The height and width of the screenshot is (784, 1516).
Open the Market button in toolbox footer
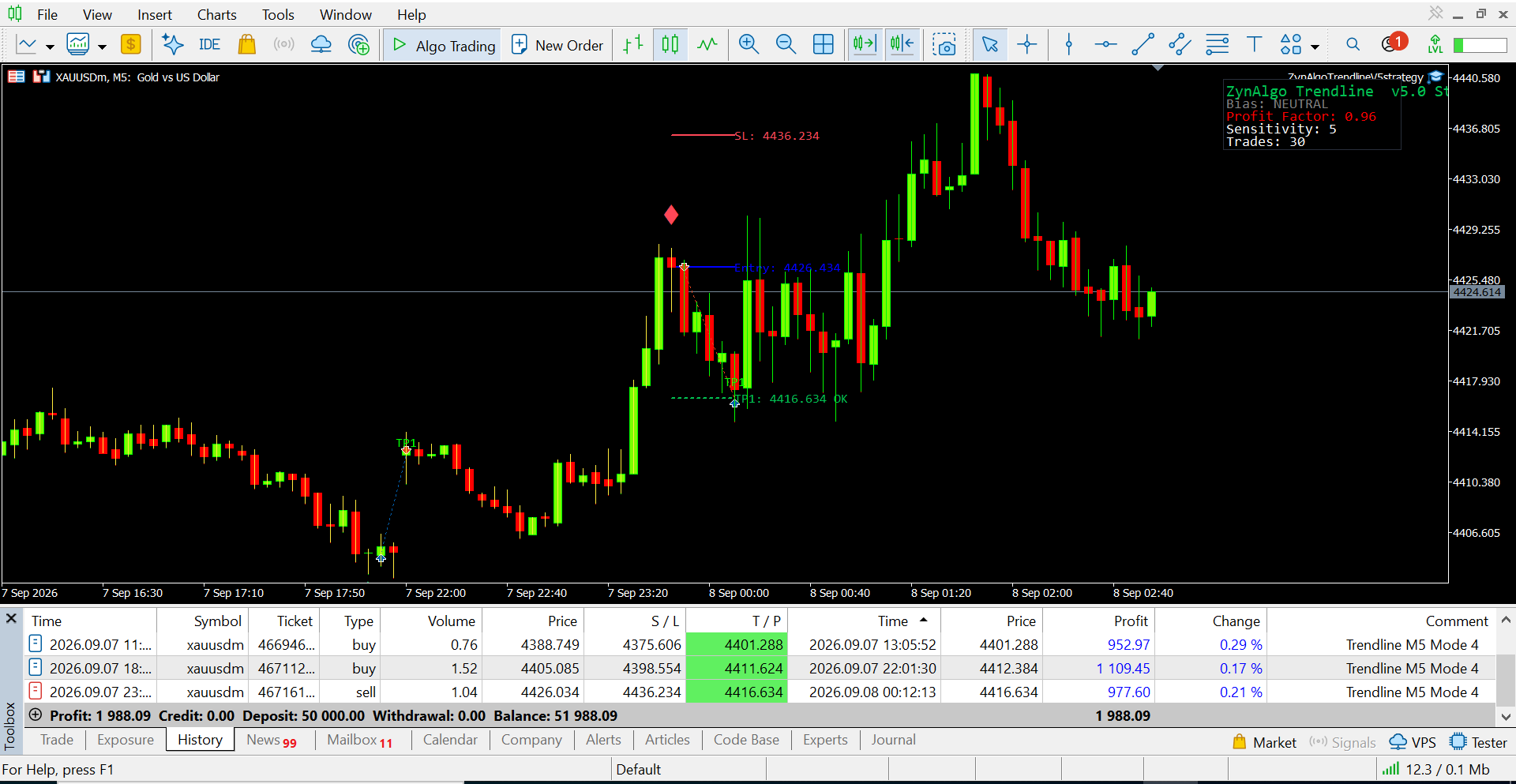click(x=1264, y=742)
